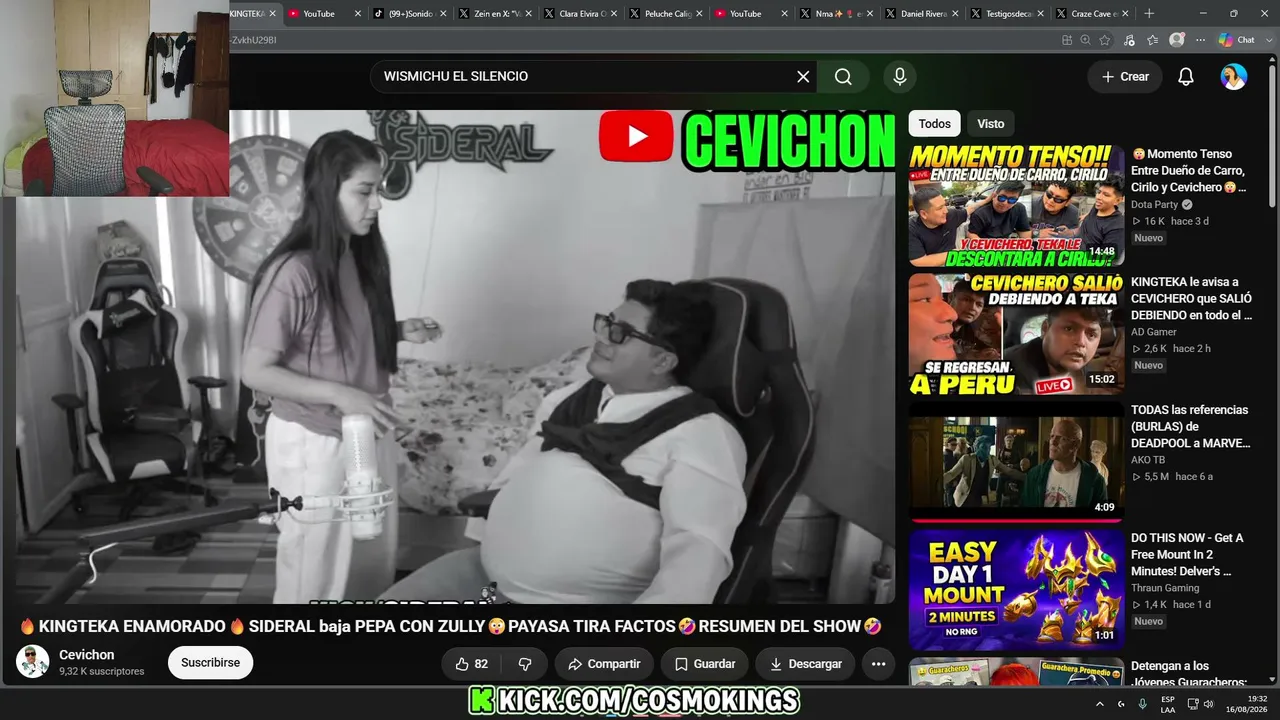The height and width of the screenshot is (720, 1280).
Task: Open the AKO TB channel link
Action: [1148, 460]
